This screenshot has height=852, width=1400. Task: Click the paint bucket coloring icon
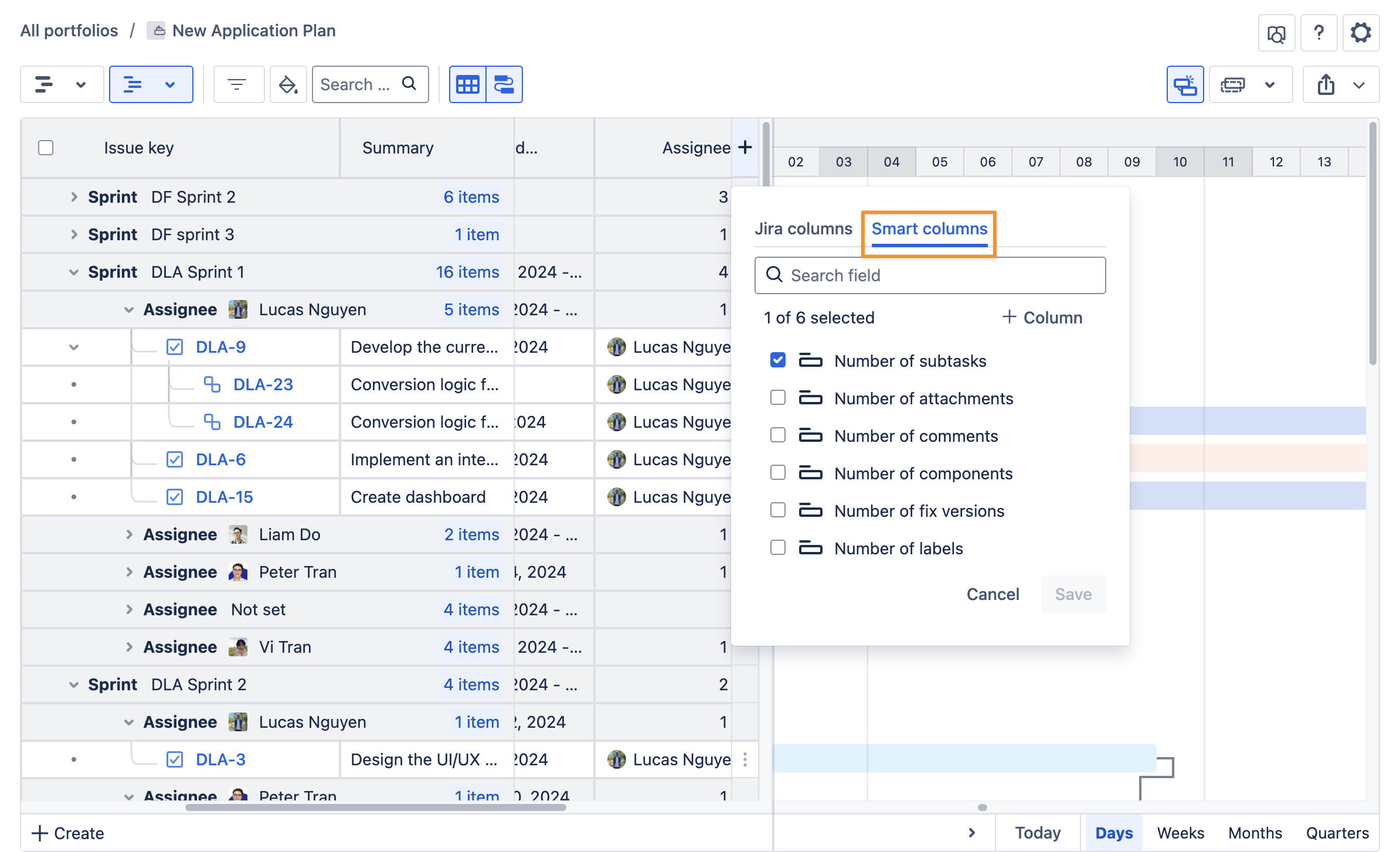click(287, 84)
